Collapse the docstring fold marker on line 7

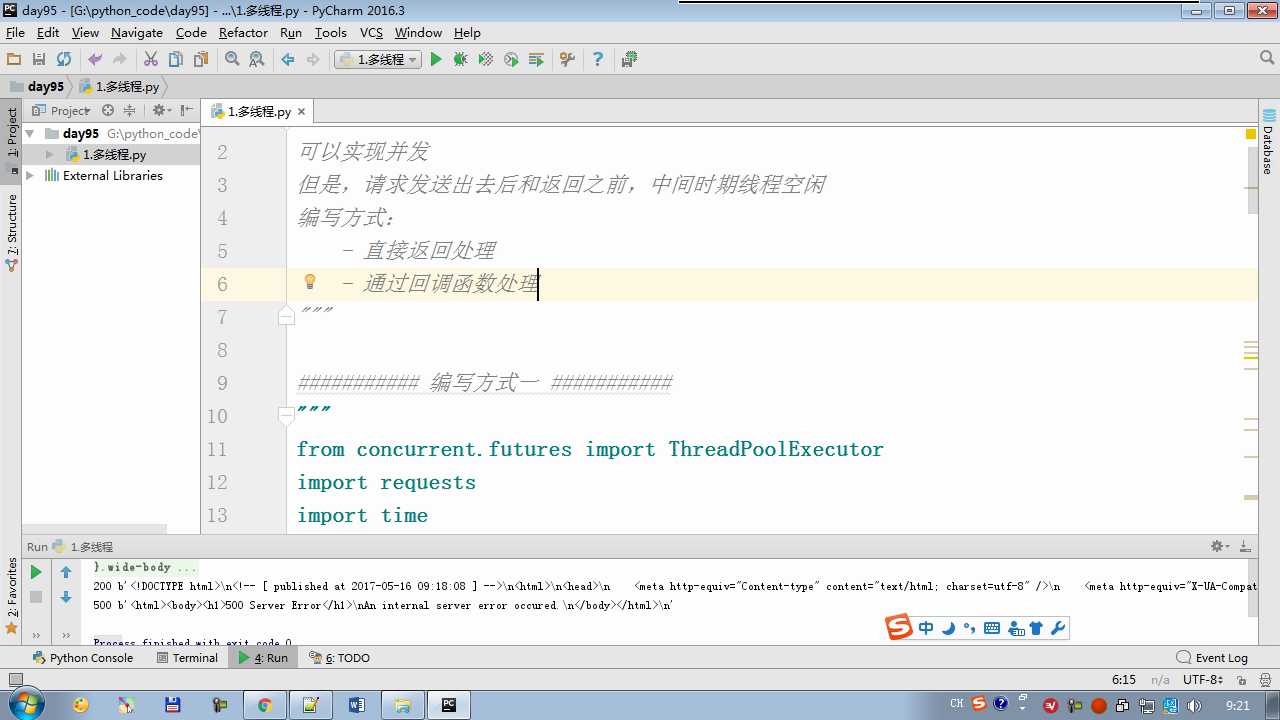click(286, 316)
